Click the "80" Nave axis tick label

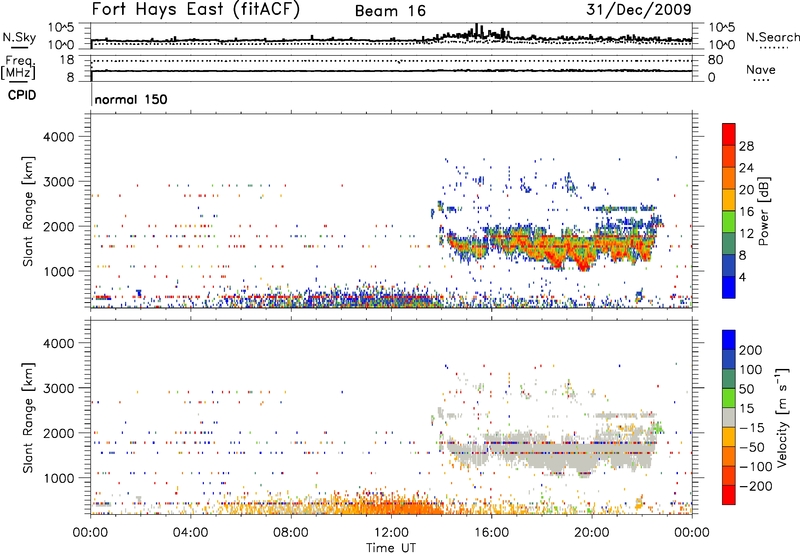click(715, 60)
